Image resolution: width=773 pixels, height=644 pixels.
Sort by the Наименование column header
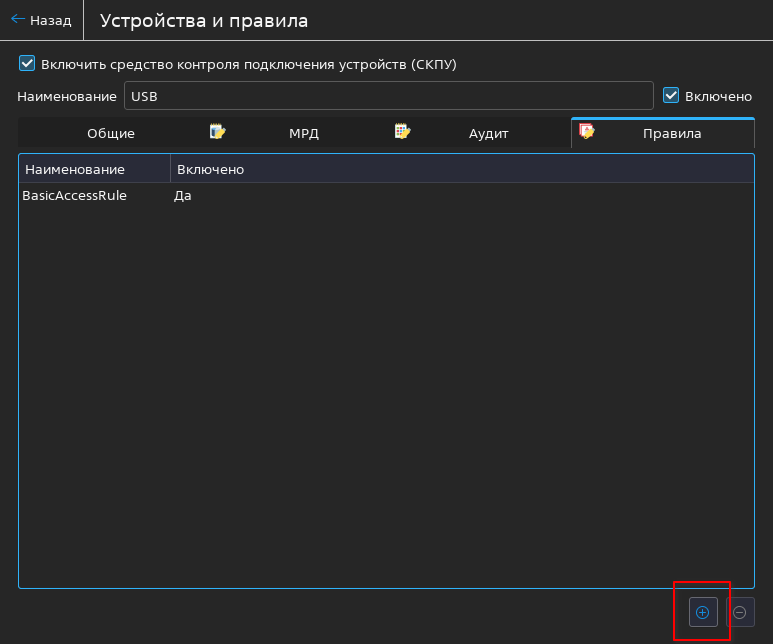point(75,169)
